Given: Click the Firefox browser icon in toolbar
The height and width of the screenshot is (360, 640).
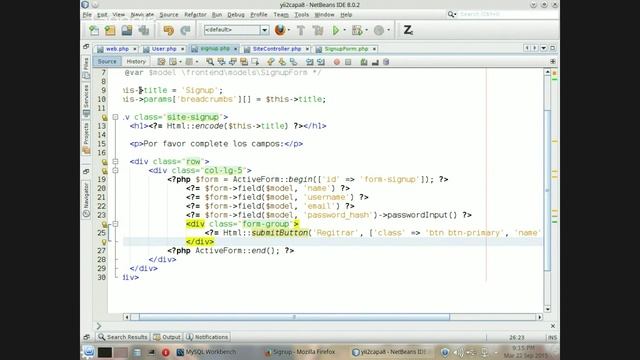Looking at the screenshot, I should coord(280,30).
